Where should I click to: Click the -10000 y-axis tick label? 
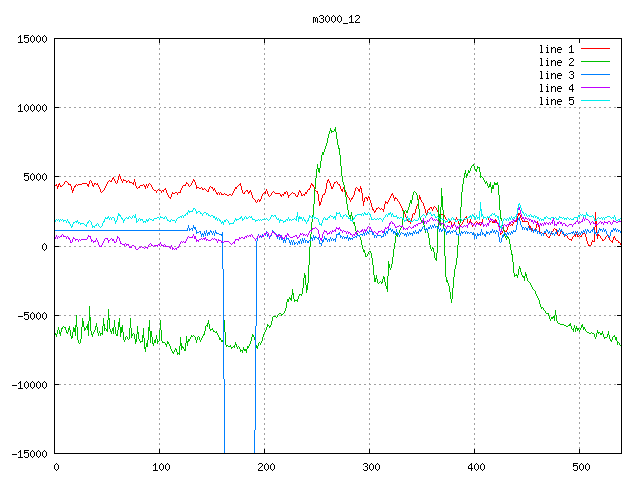click(x=29, y=385)
